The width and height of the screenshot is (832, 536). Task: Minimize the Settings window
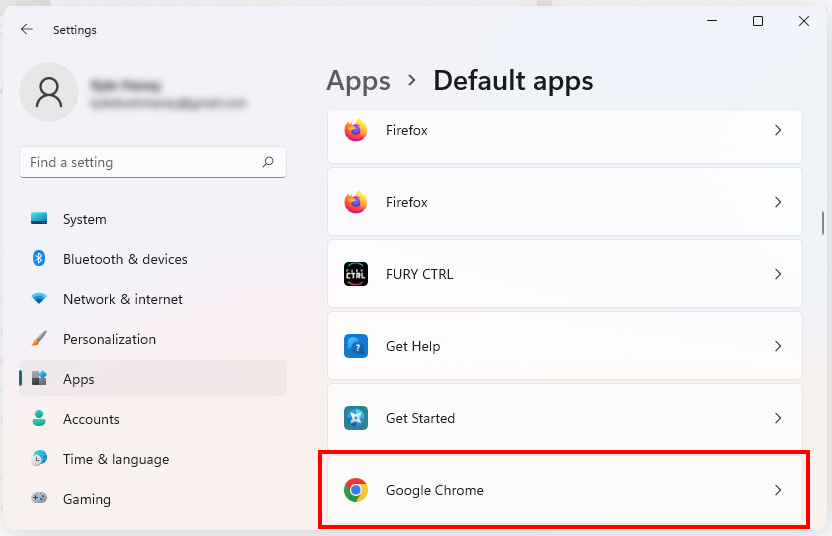(x=712, y=21)
